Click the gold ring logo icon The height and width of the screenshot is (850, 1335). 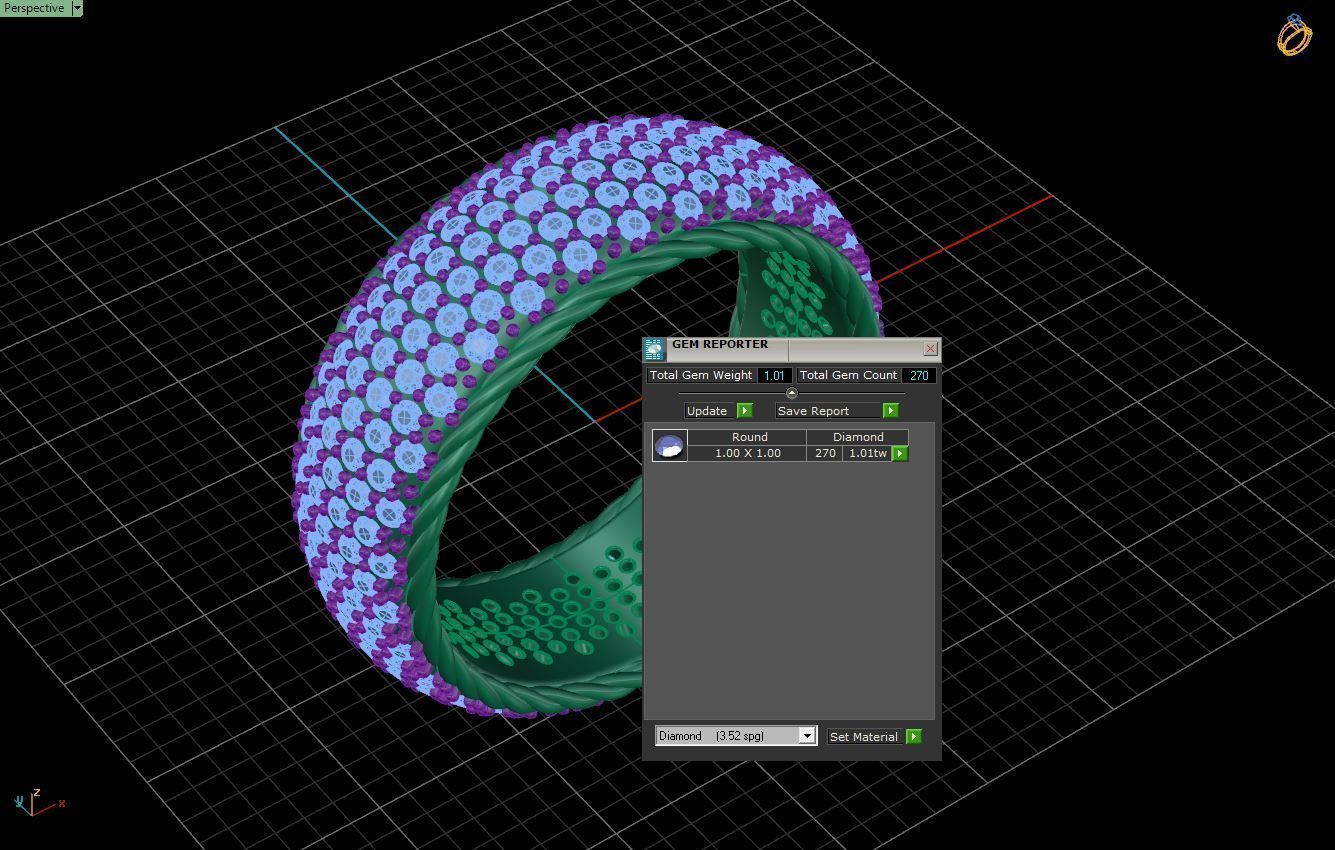pyautogui.click(x=1294, y=35)
